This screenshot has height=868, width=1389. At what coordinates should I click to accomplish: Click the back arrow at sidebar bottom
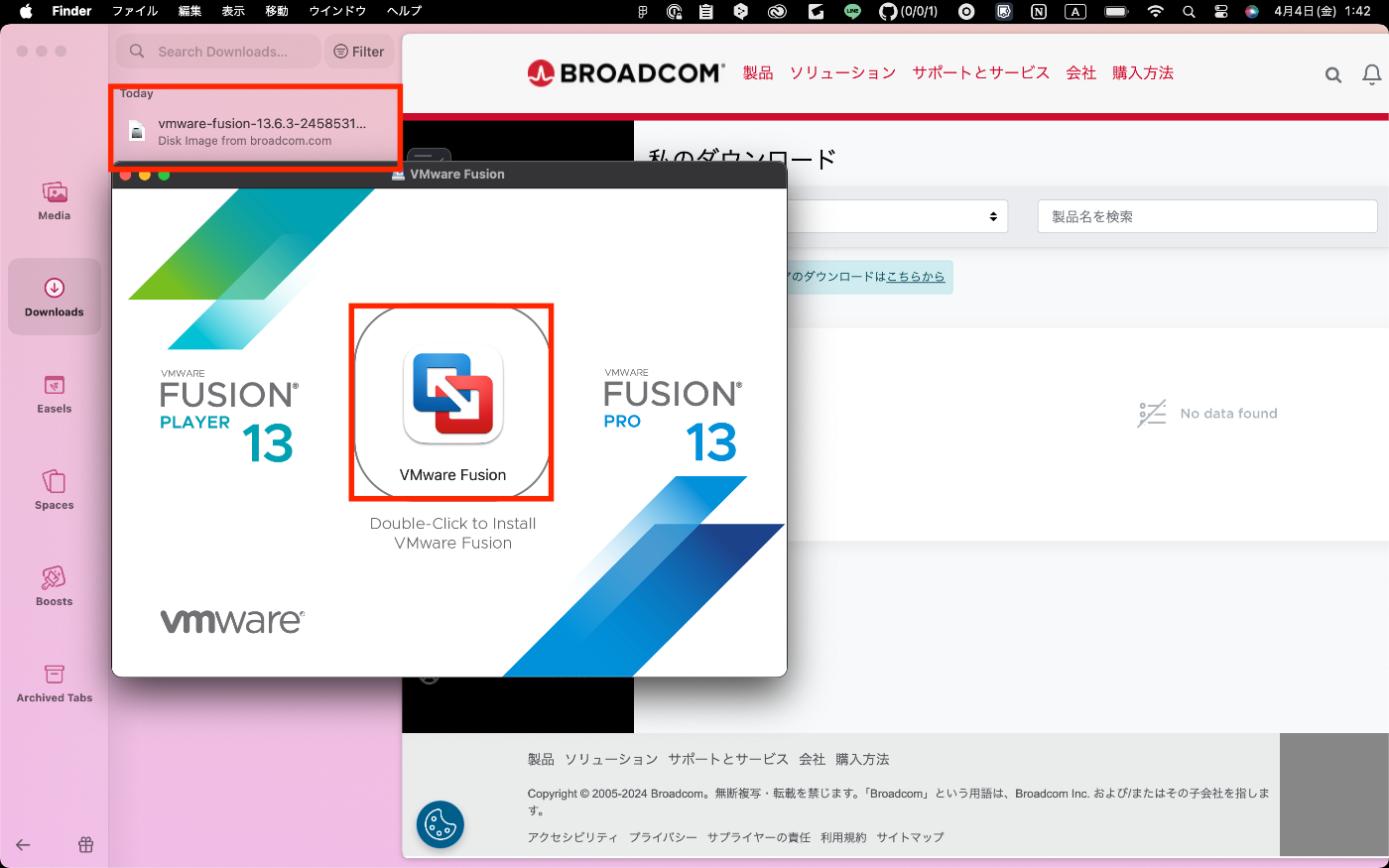[23, 845]
